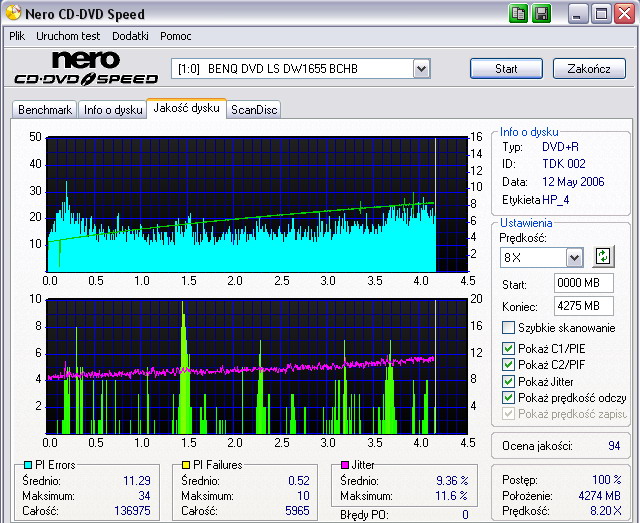
Task: Open the Uruchom test menu
Action: 68,36
